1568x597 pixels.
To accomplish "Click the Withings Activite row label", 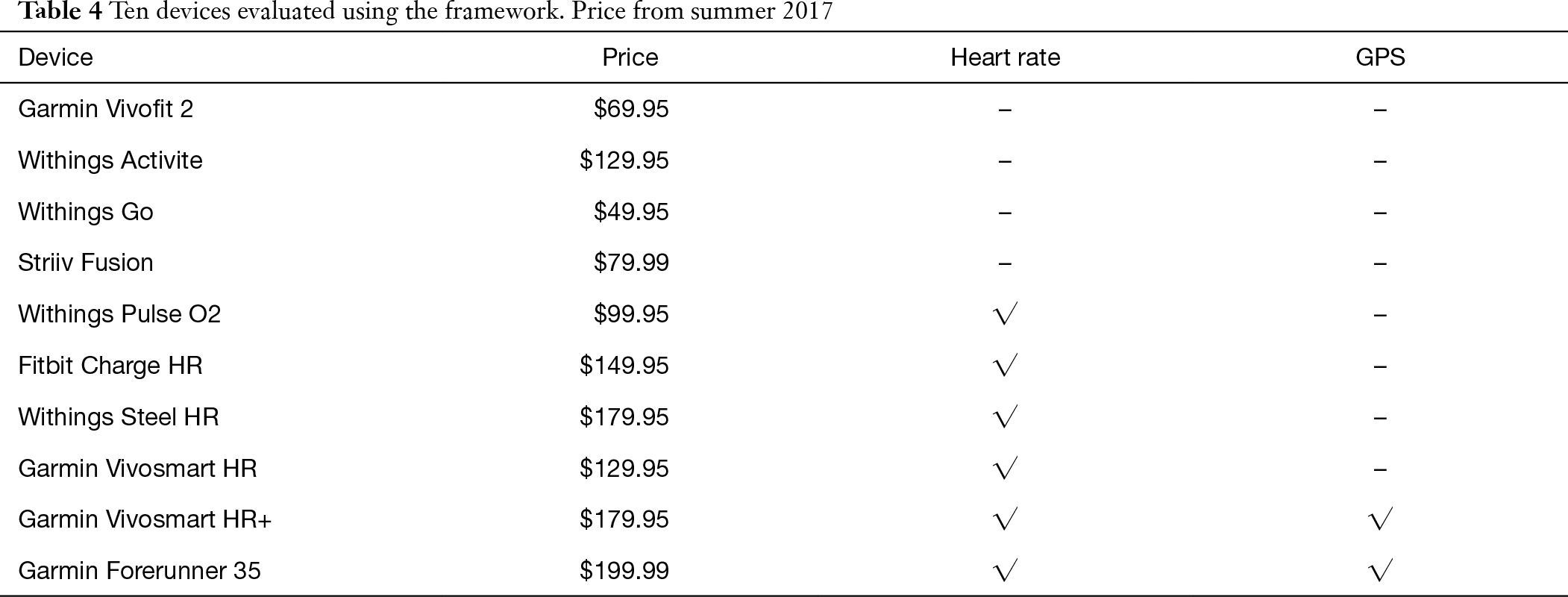I will coord(110,160).
